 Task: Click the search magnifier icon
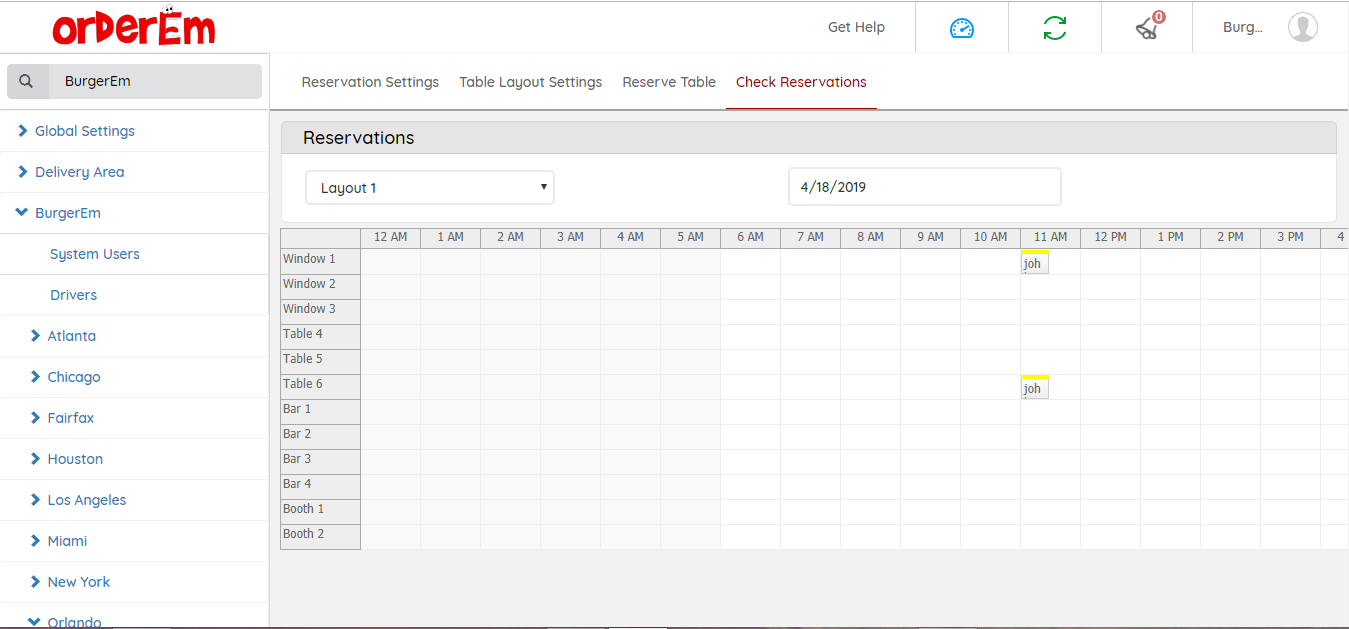tap(27, 82)
